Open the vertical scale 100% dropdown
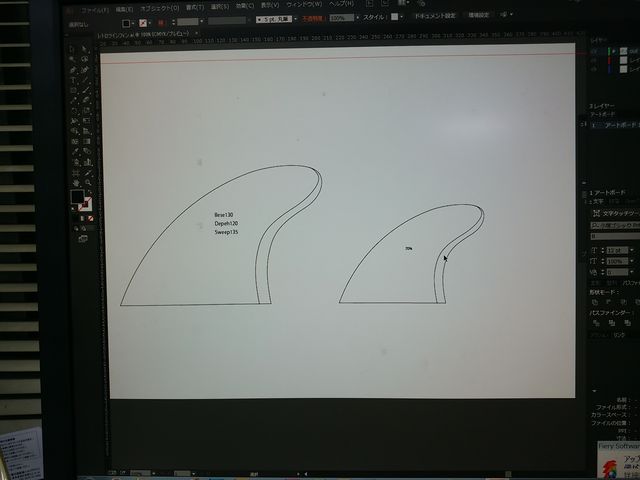The image size is (640, 480). coord(632,260)
